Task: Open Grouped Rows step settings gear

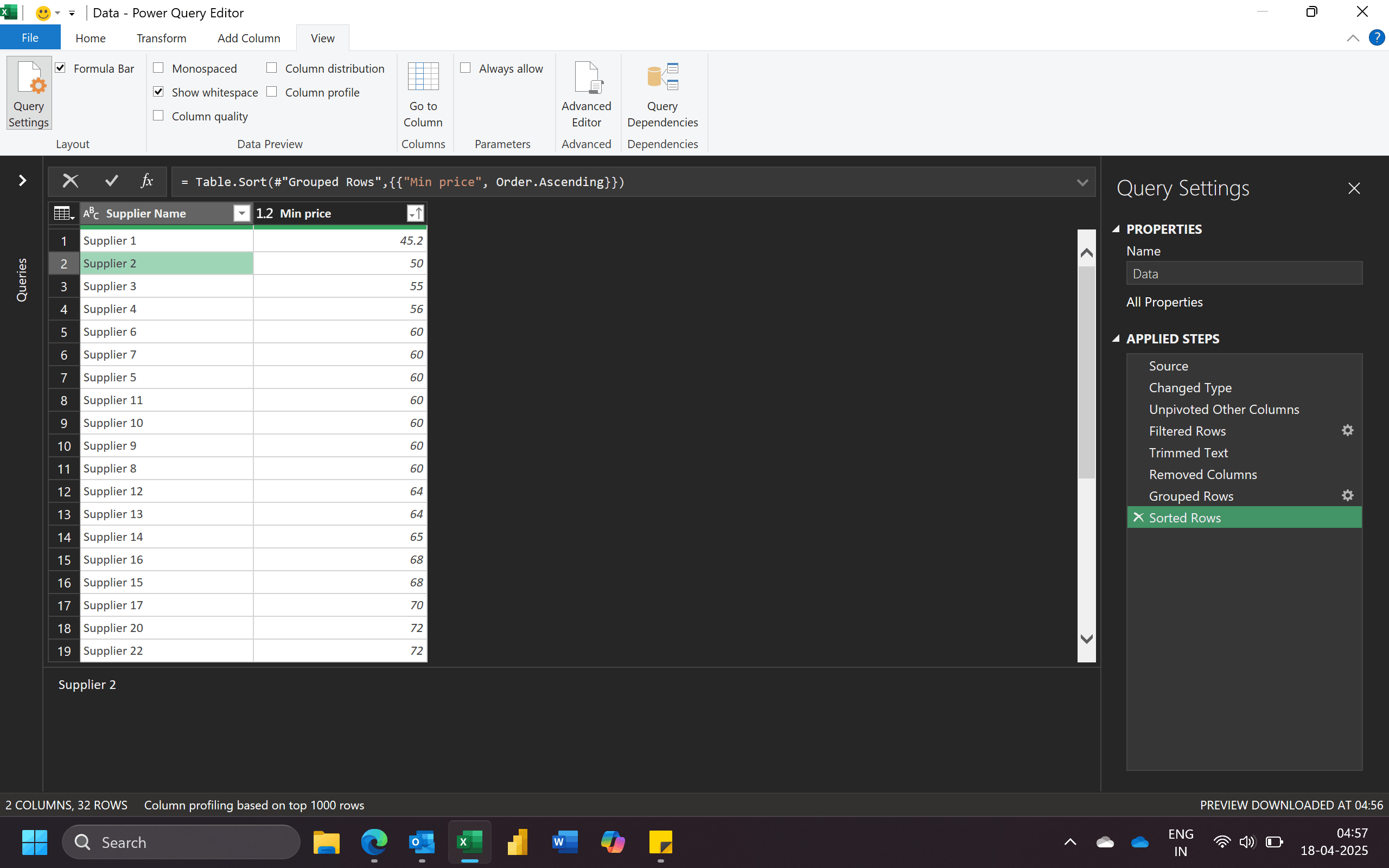Action: [x=1348, y=495]
